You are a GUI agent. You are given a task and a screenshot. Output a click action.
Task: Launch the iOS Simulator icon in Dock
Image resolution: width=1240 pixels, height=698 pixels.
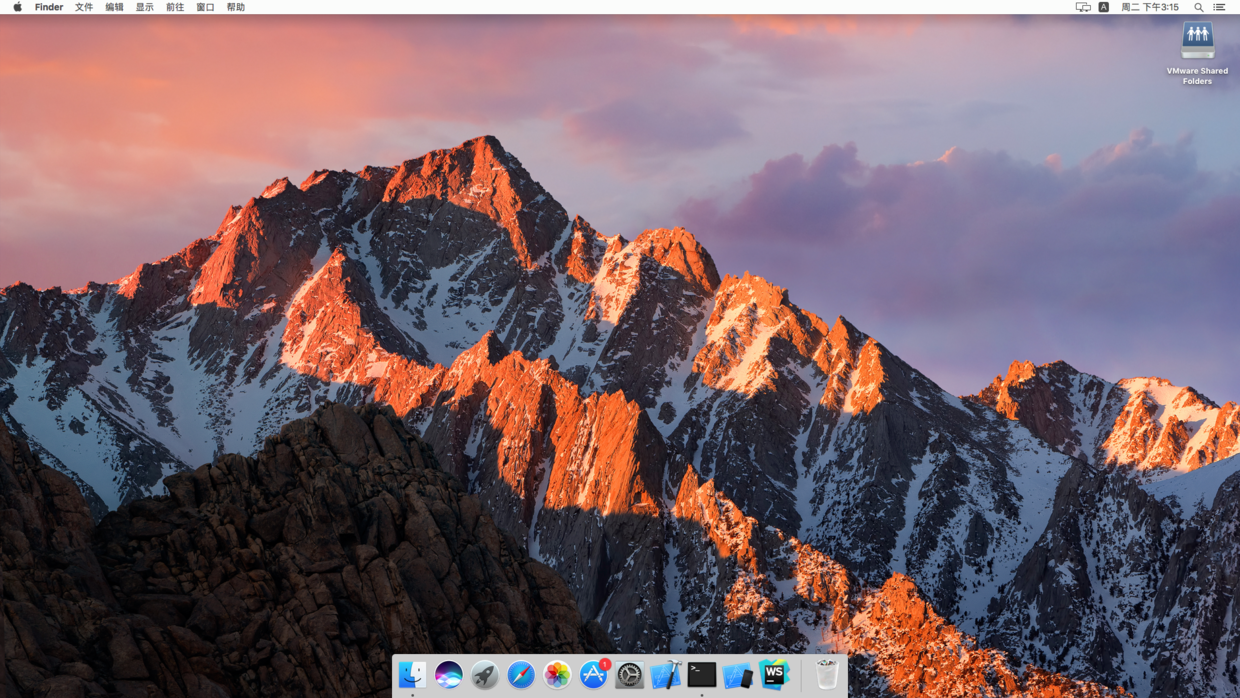(x=738, y=675)
